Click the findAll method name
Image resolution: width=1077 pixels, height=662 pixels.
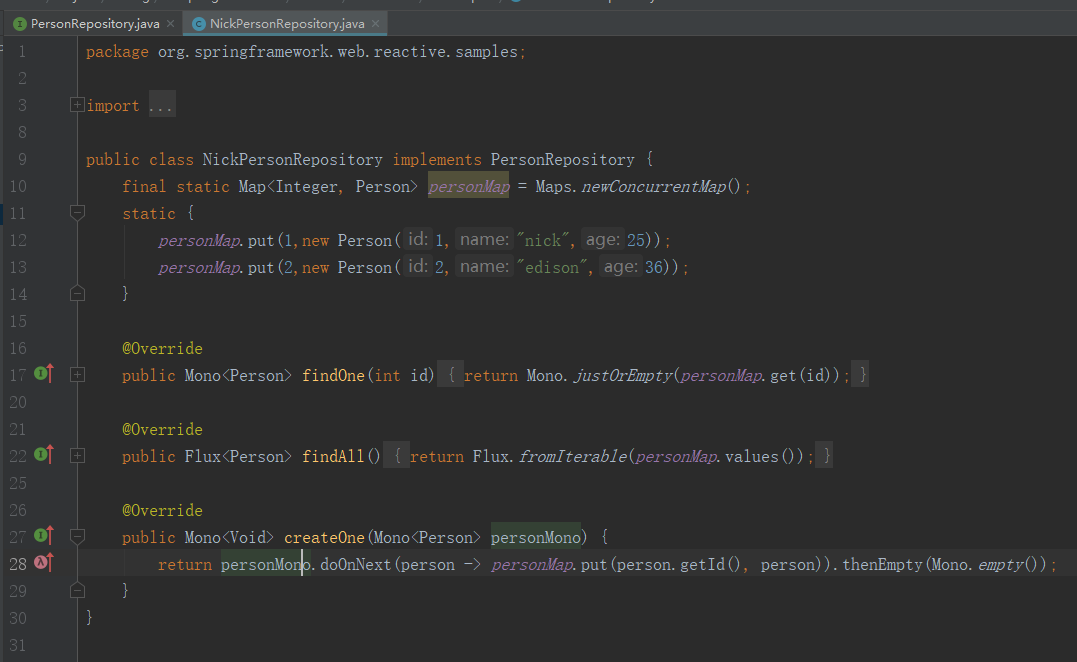click(333, 456)
